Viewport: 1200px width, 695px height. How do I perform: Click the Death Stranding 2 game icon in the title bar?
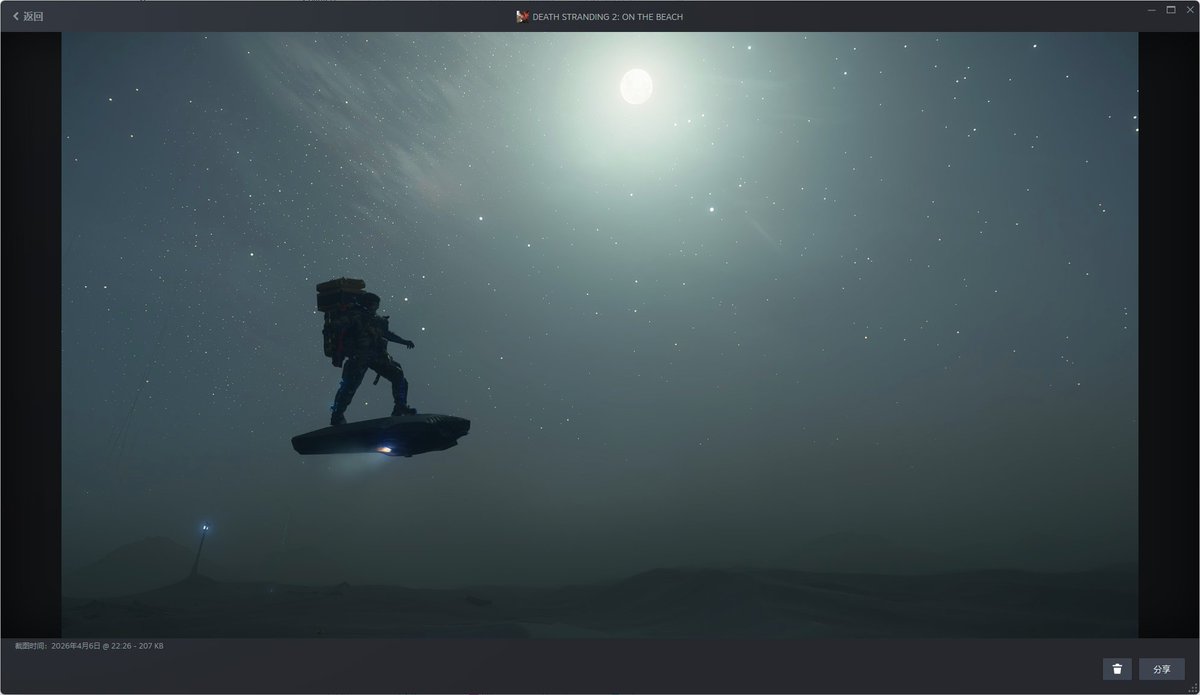click(x=522, y=17)
